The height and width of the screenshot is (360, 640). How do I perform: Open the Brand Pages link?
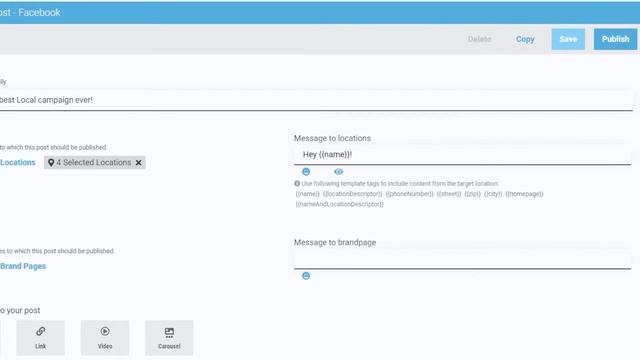click(23, 266)
